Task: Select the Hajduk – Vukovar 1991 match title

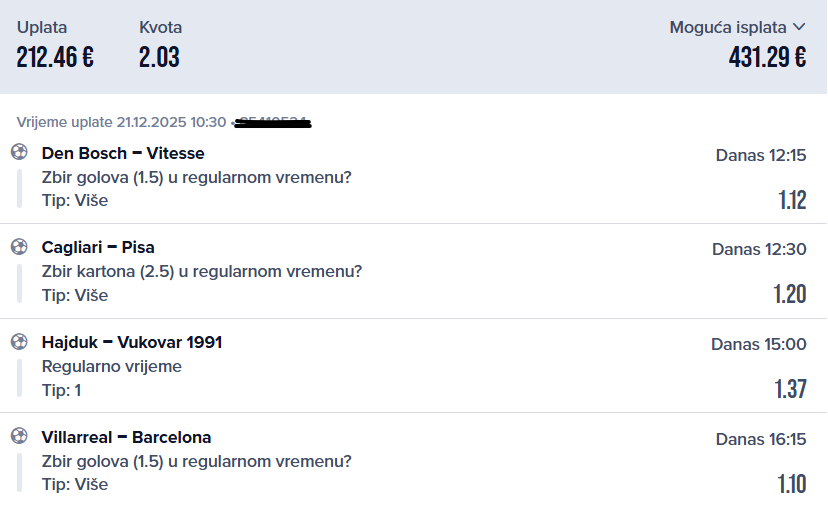Action: click(132, 342)
